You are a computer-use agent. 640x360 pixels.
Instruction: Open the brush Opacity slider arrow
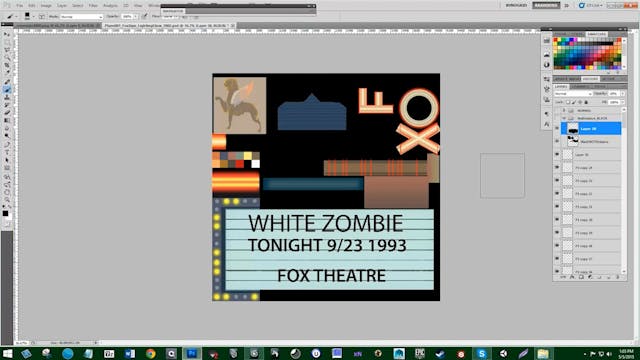136,16
